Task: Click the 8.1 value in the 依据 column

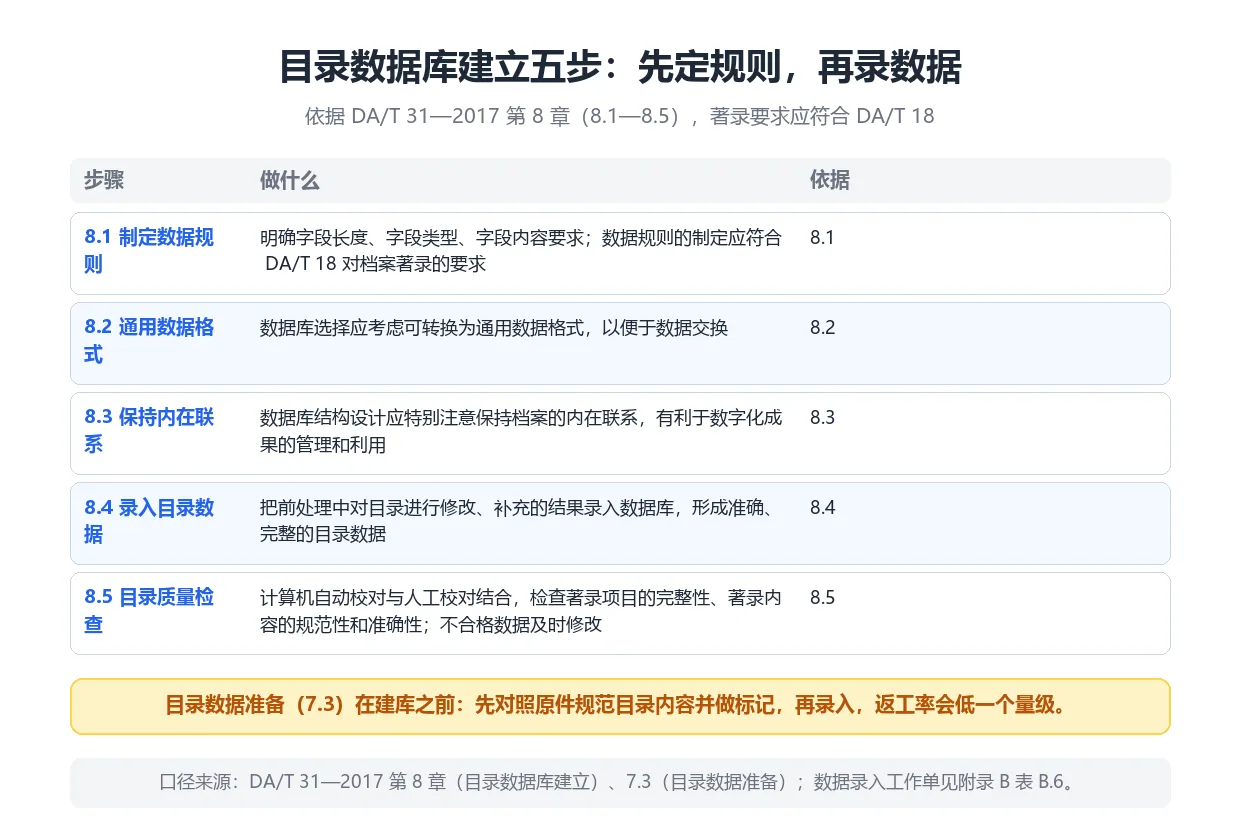Action: click(x=822, y=238)
